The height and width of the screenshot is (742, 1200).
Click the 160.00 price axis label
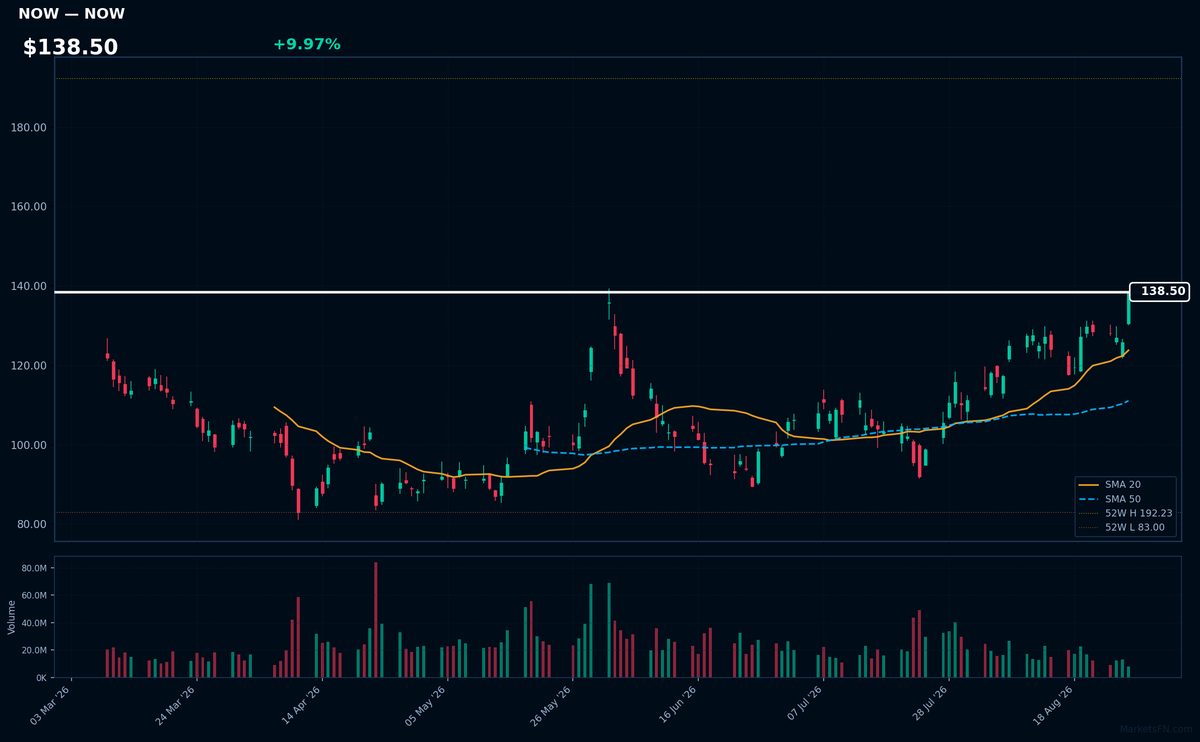click(29, 207)
